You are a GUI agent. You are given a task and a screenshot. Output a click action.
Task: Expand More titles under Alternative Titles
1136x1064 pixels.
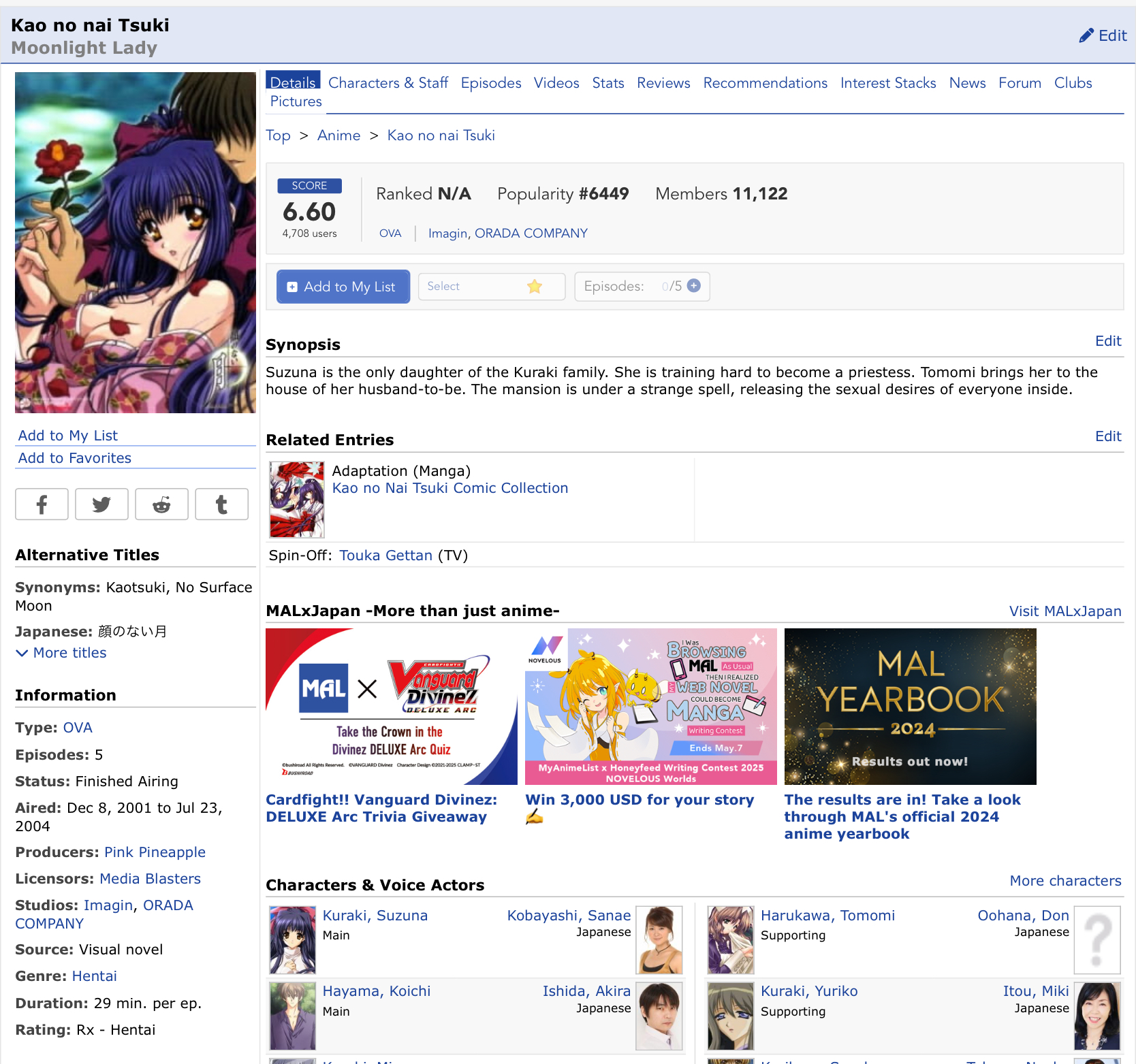[61, 653]
